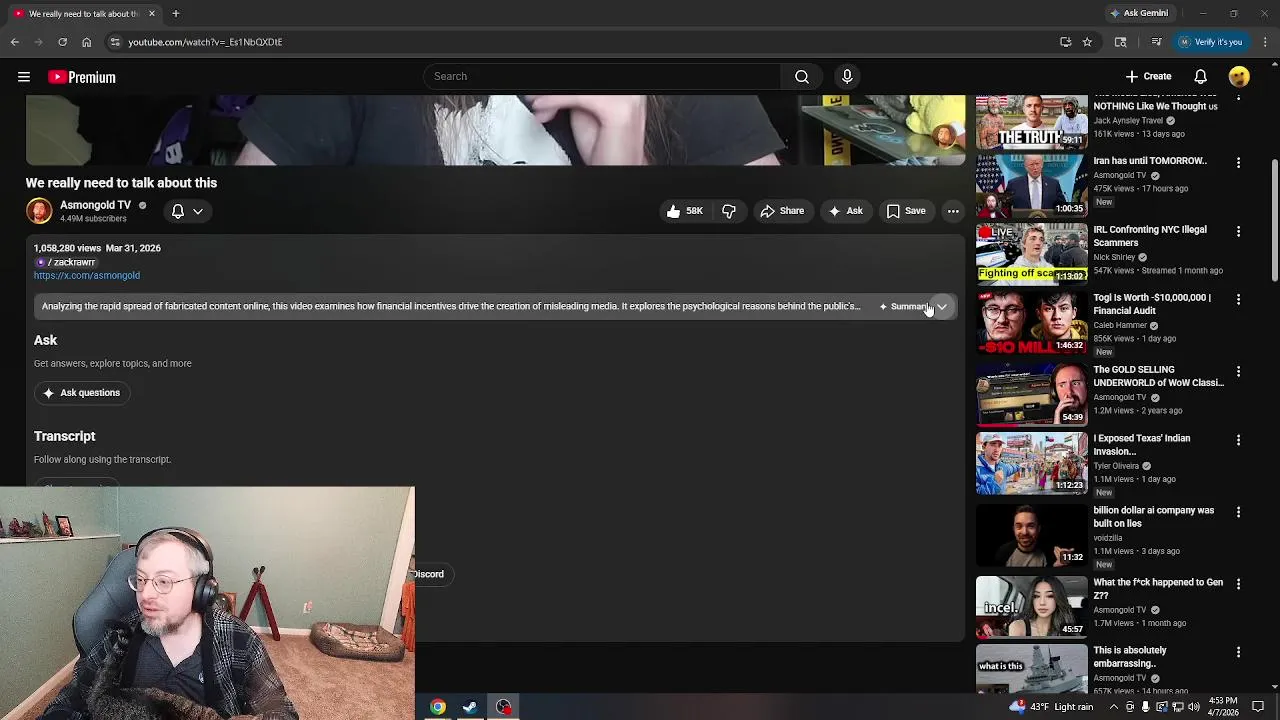The image size is (1280, 720).
Task: Go back in the browser
Action: click(15, 42)
